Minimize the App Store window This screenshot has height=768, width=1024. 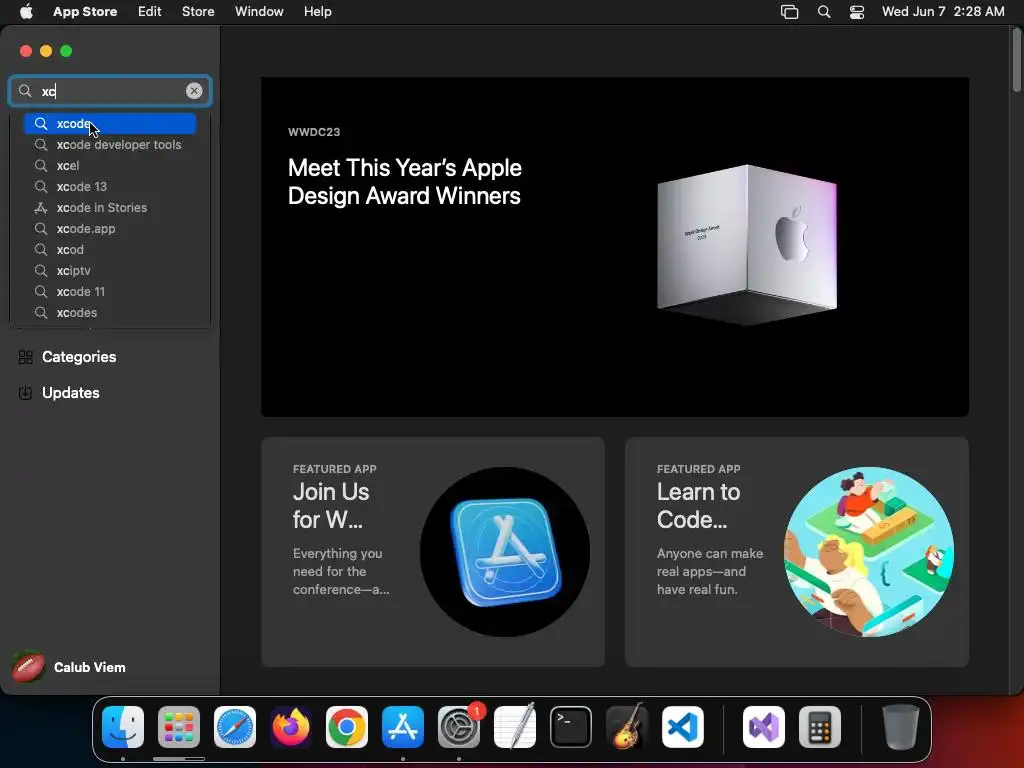click(46, 51)
